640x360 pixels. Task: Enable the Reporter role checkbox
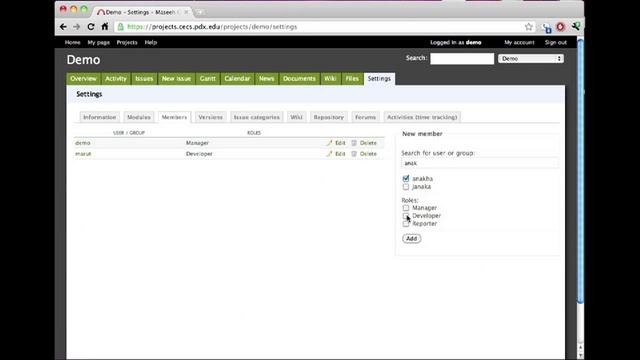pyautogui.click(x=406, y=224)
